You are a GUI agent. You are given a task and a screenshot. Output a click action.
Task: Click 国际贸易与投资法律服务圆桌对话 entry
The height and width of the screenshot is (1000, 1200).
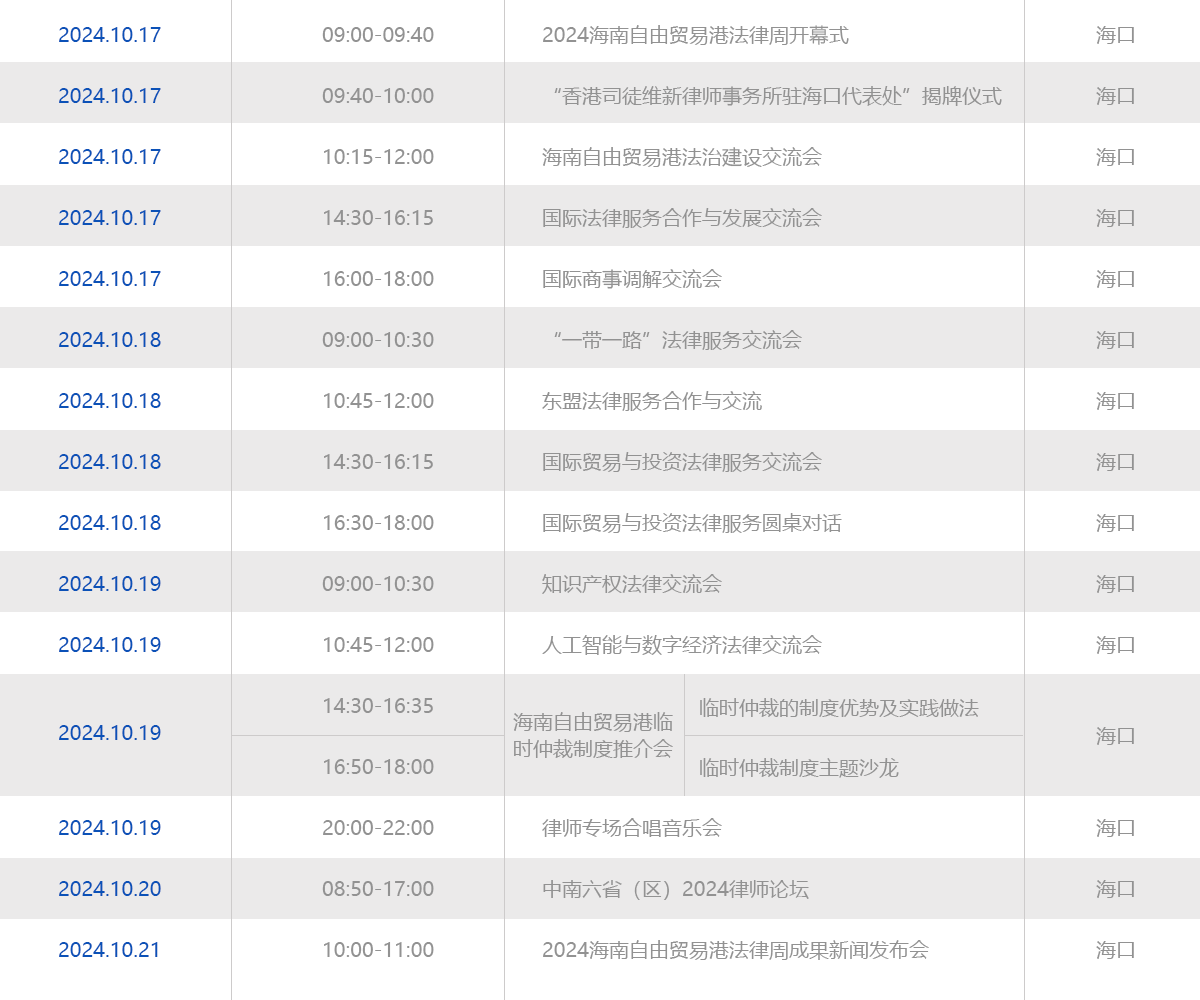tap(691, 523)
